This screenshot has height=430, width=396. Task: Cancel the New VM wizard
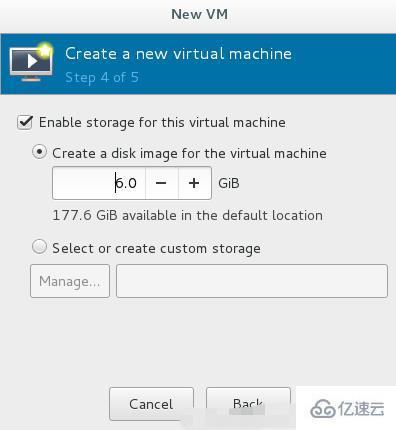pyautogui.click(x=151, y=404)
